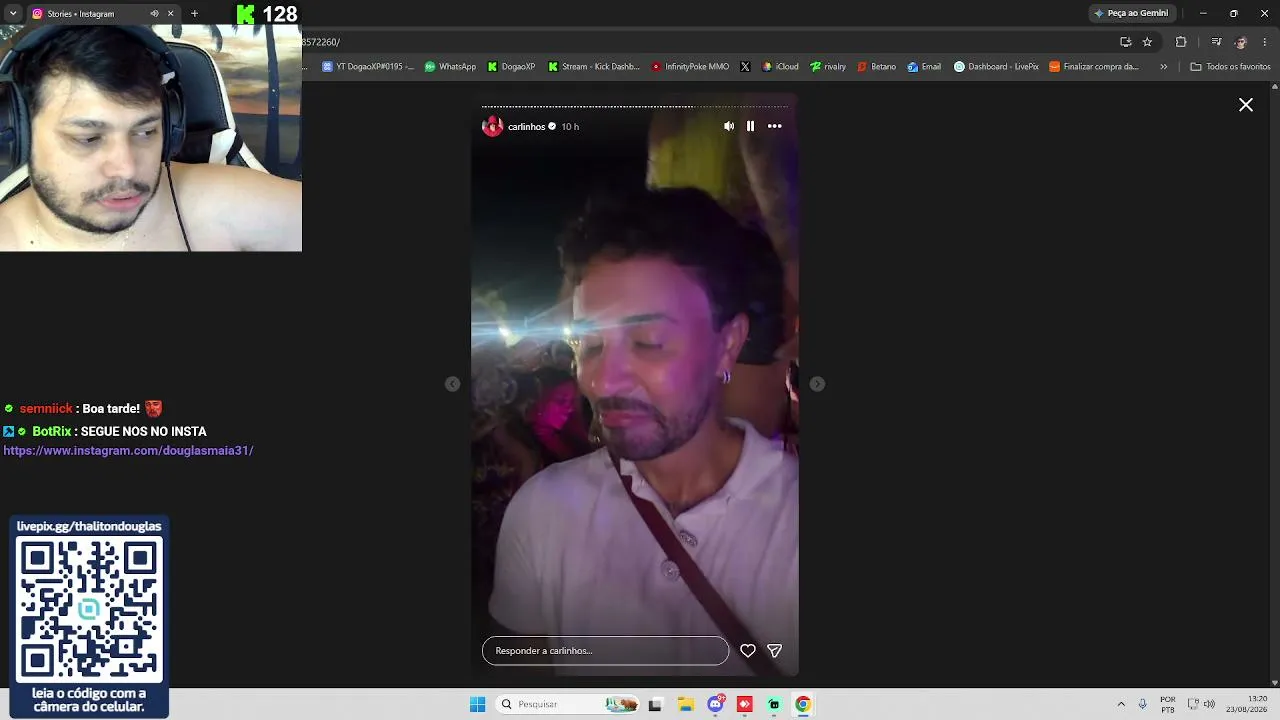The height and width of the screenshot is (720, 1280).
Task: Mute the Instagram tab audio indicator
Action: [154, 14]
